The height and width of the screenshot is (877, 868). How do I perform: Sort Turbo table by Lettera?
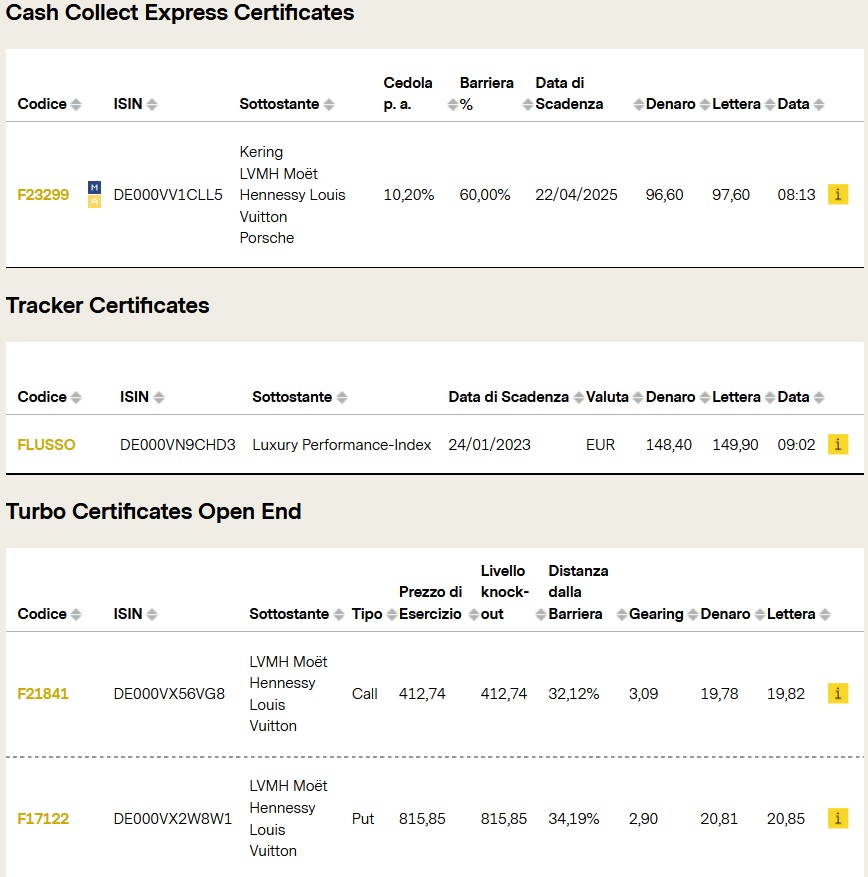[x=824, y=615]
